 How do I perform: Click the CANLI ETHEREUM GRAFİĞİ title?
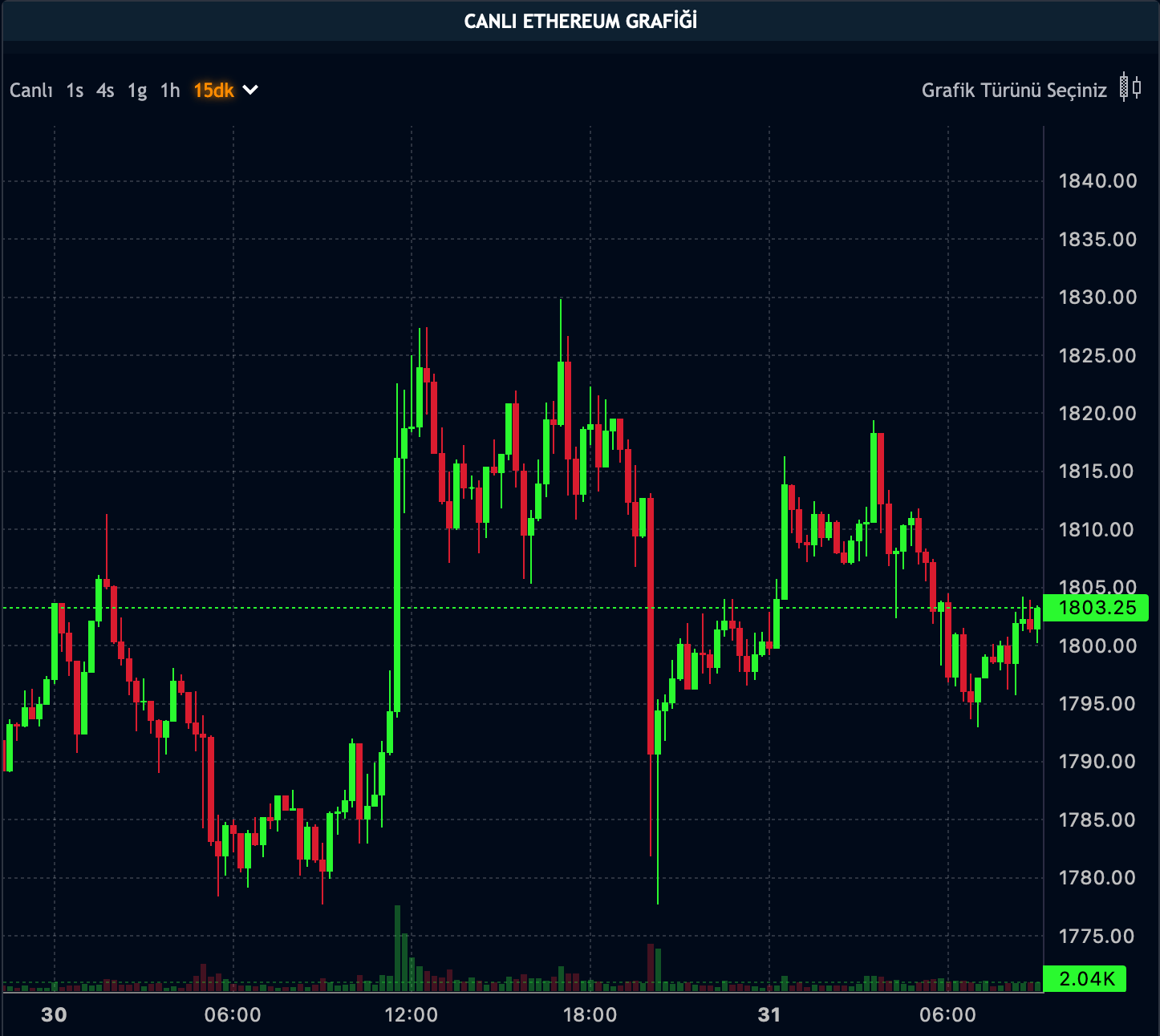click(x=581, y=22)
